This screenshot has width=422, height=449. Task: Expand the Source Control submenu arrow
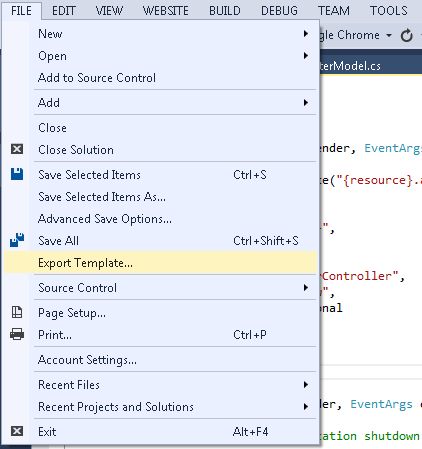click(x=306, y=288)
